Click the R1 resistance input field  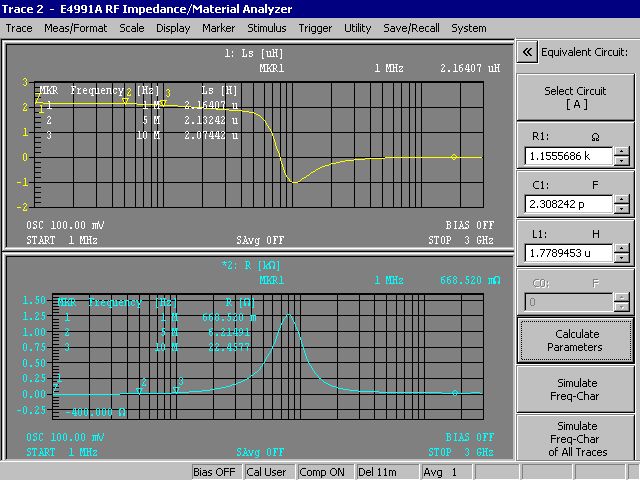coord(568,157)
